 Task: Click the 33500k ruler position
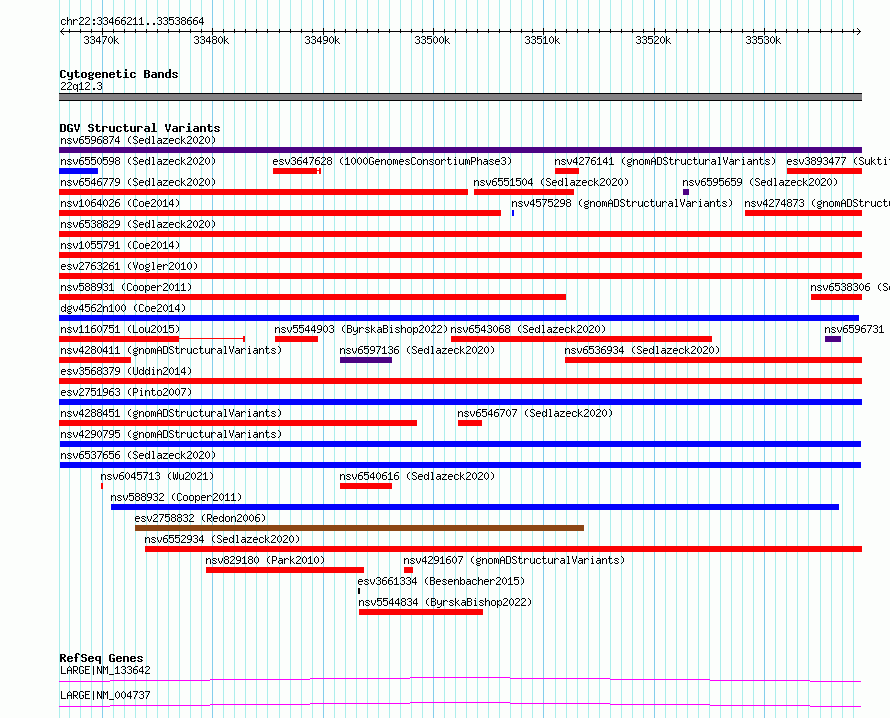click(x=432, y=40)
